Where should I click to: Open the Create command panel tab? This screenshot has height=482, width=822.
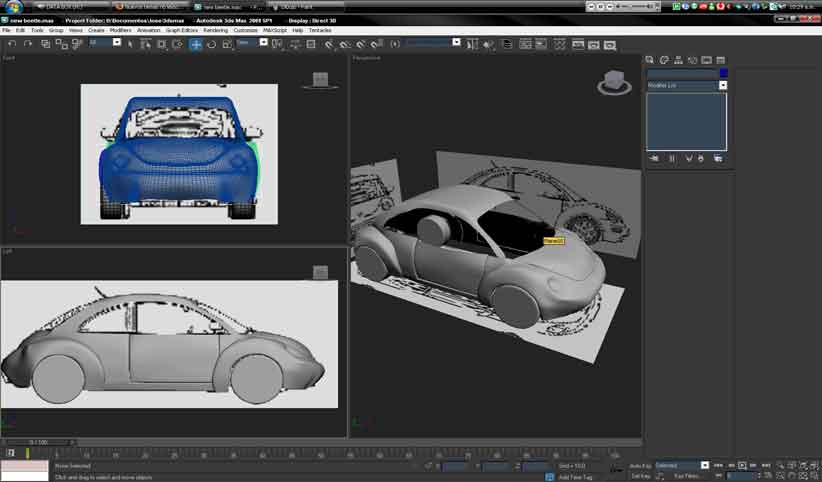coord(650,60)
